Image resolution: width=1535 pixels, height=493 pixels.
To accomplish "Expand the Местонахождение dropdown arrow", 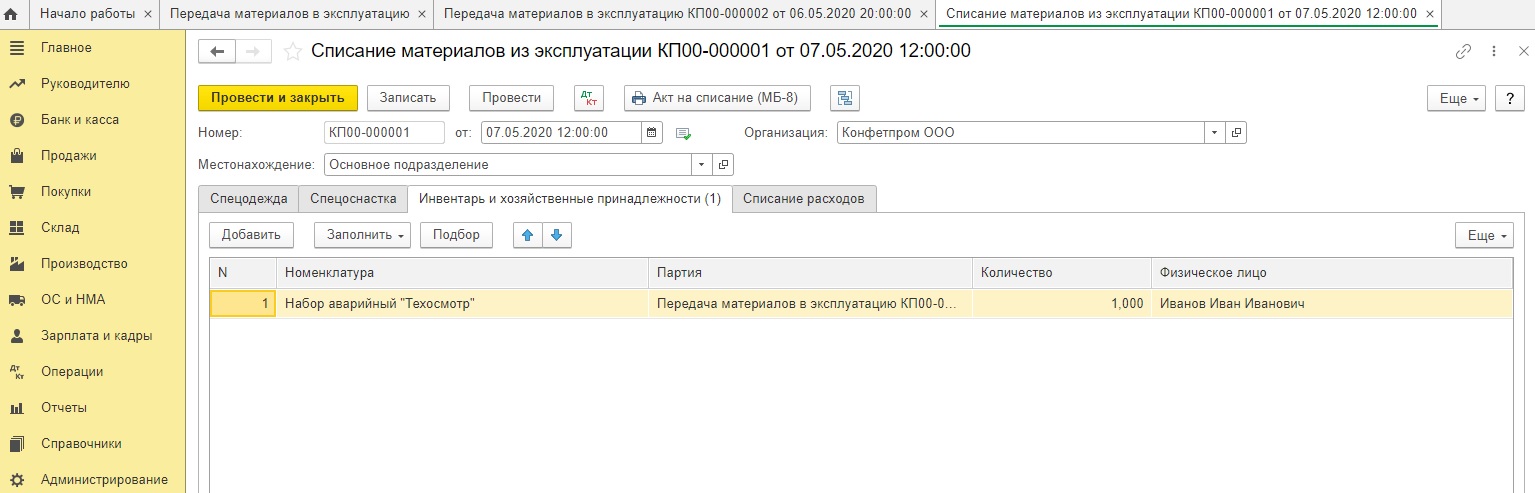I will click(x=701, y=164).
